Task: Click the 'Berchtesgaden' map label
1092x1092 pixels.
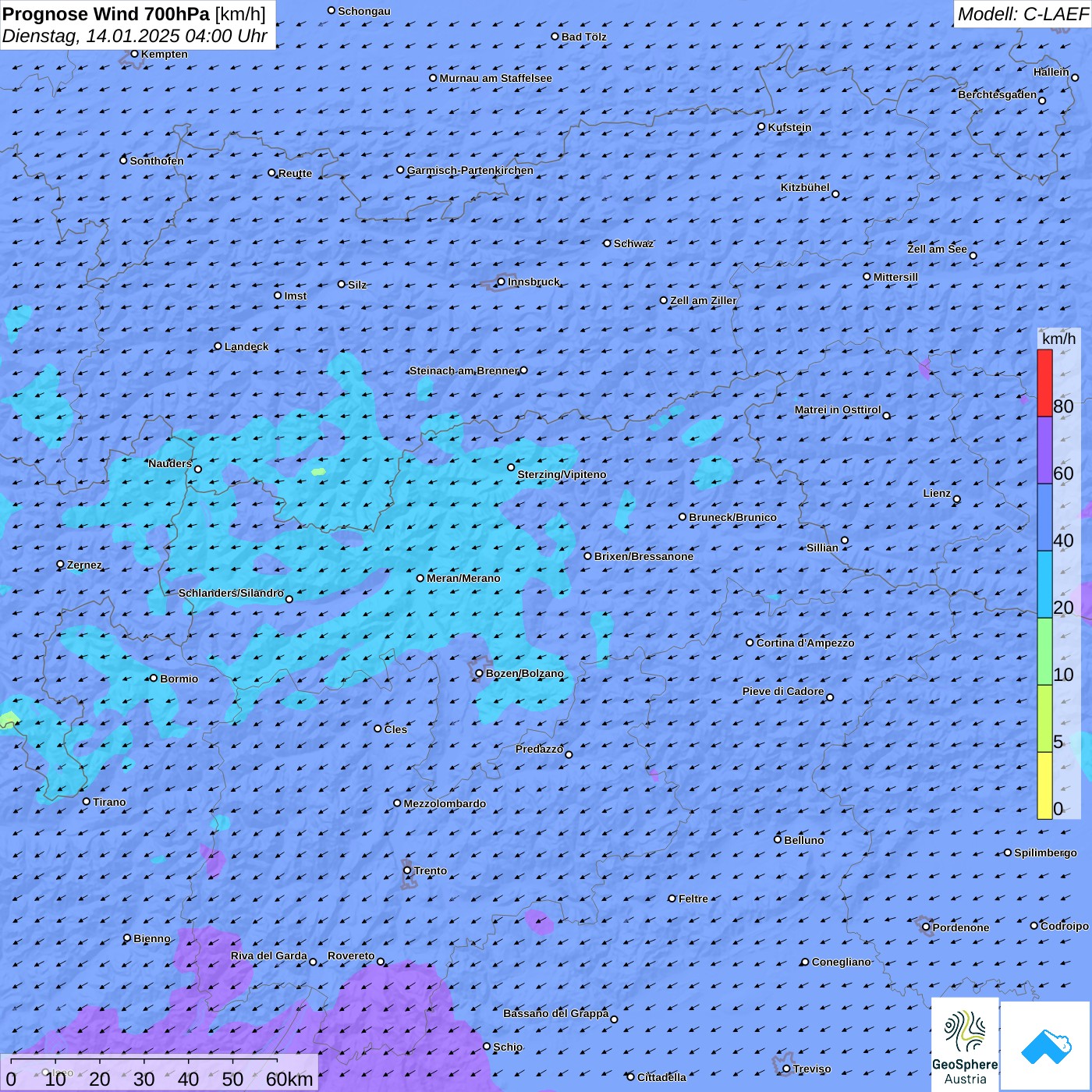Action: (x=998, y=94)
